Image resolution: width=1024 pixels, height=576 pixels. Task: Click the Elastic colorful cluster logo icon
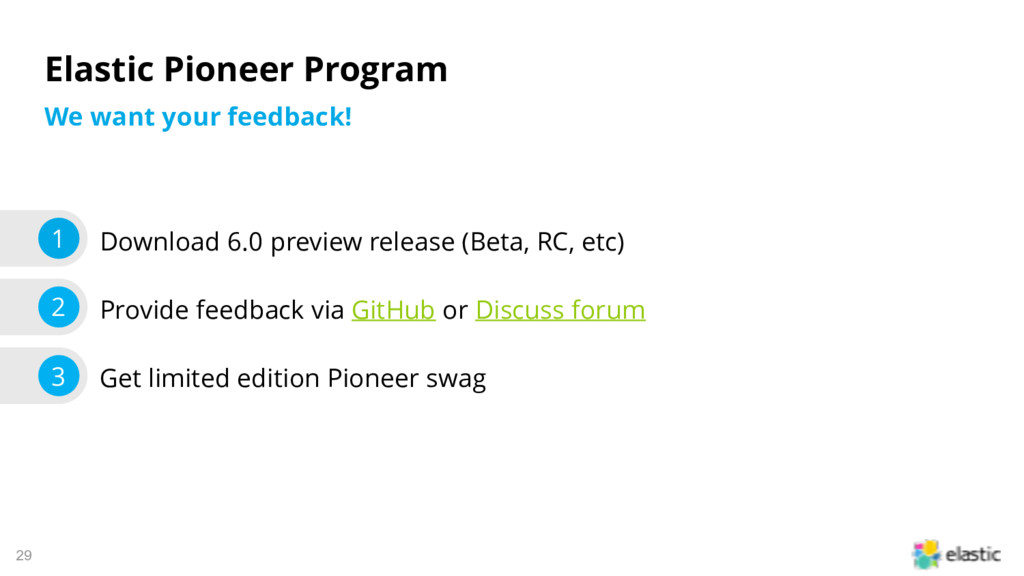click(926, 554)
